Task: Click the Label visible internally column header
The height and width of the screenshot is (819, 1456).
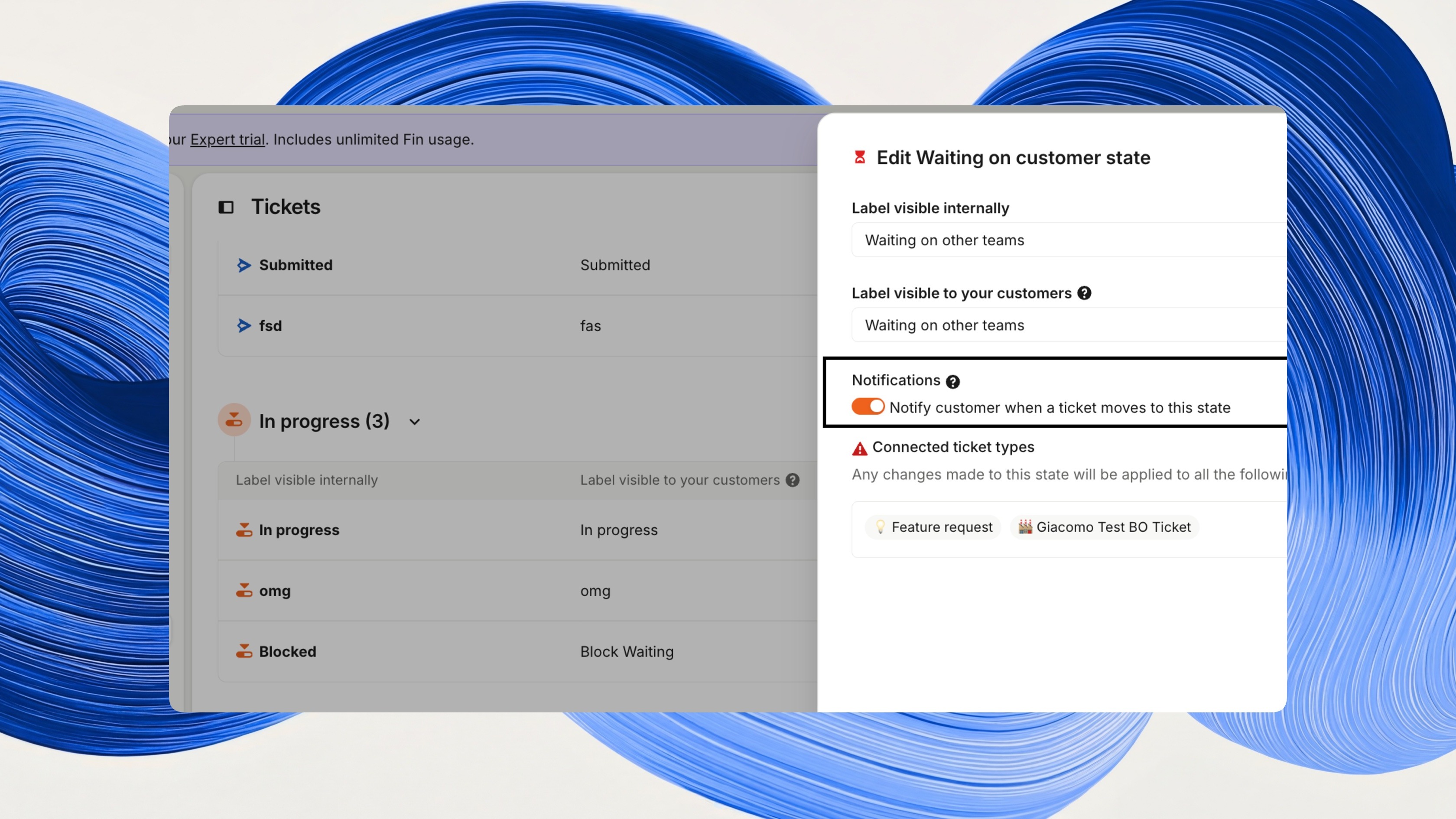Action: coord(306,480)
